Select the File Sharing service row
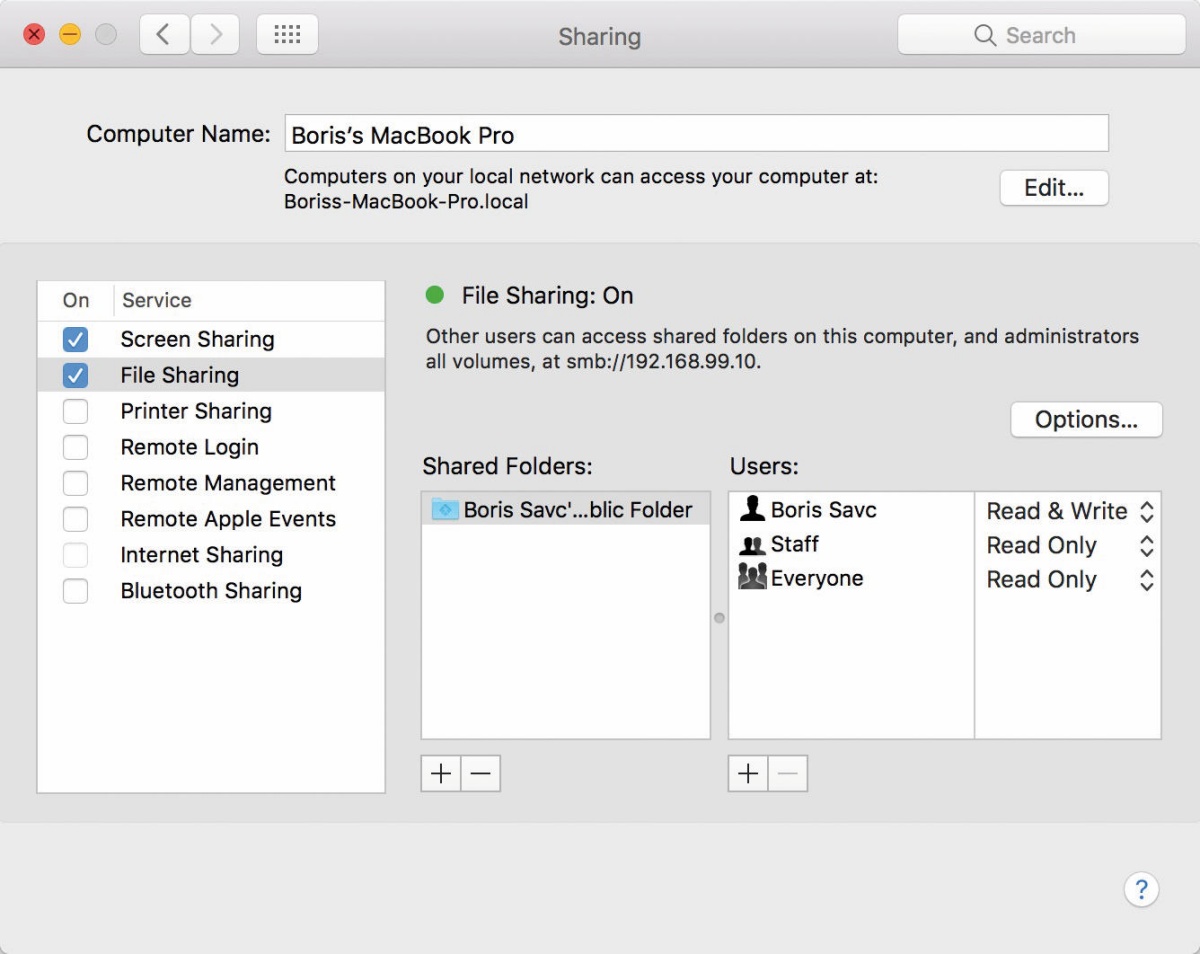 pyautogui.click(x=211, y=375)
